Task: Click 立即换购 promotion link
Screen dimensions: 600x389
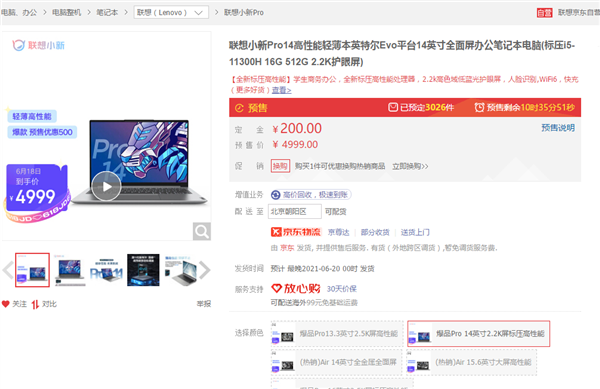Action: pyautogui.click(x=410, y=166)
